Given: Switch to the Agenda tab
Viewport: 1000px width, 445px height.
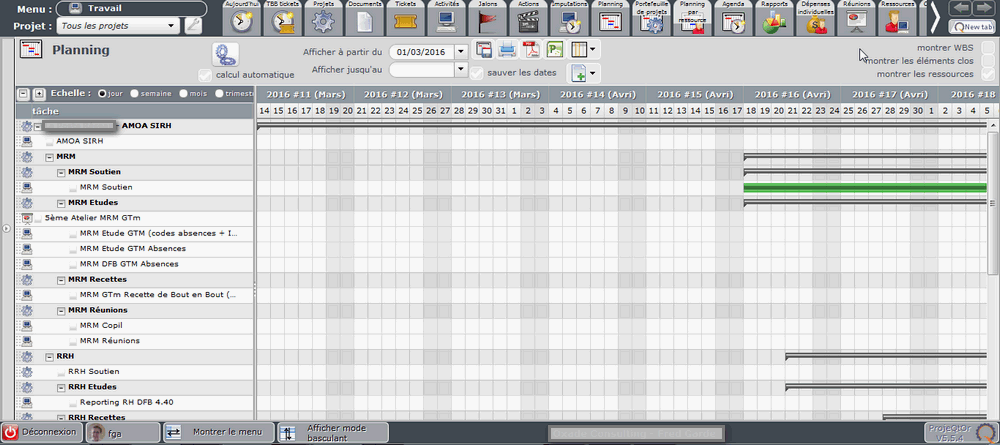Looking at the screenshot, I should (732, 18).
